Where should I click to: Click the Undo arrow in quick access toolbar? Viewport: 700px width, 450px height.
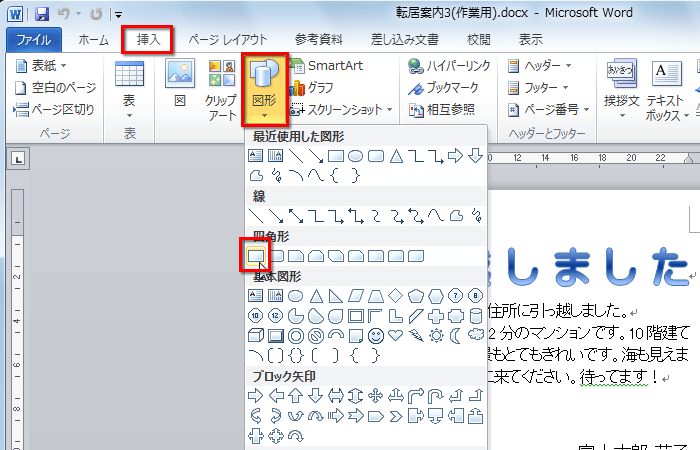click(64, 14)
